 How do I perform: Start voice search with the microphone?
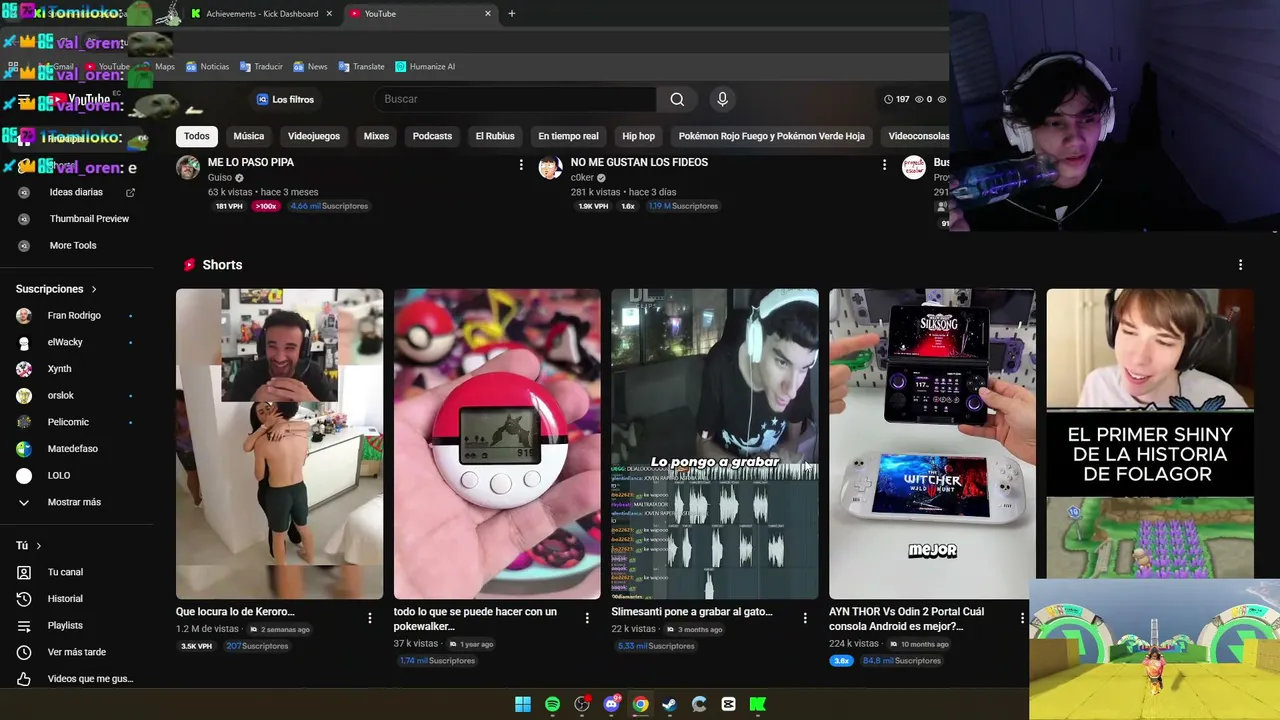(722, 99)
